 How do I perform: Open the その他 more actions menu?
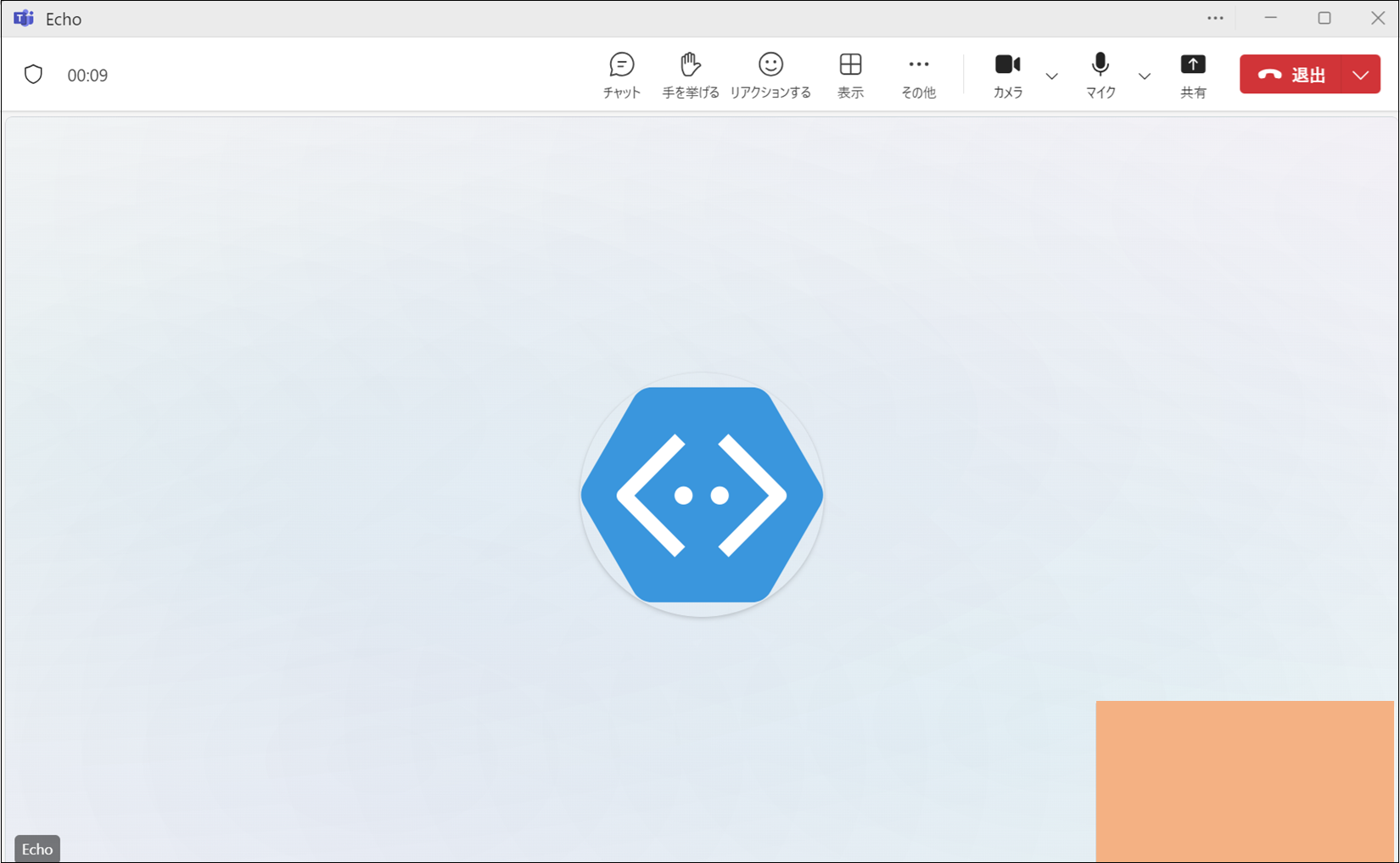click(x=918, y=75)
